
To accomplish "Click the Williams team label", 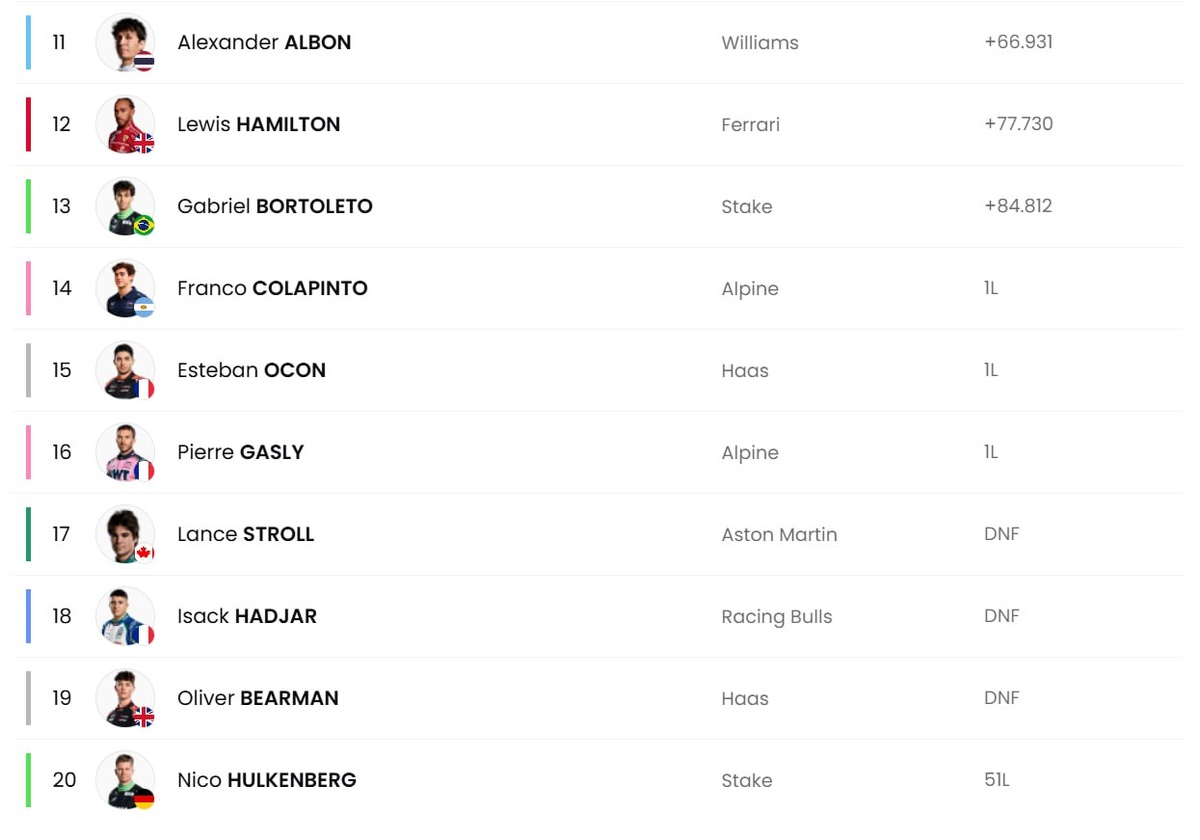I will (x=759, y=43).
